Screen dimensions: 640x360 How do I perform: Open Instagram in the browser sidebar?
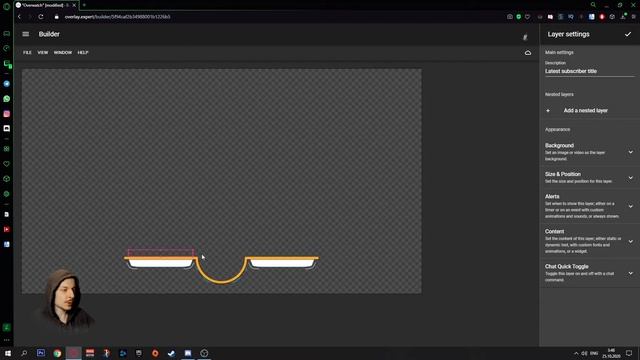(x=7, y=114)
